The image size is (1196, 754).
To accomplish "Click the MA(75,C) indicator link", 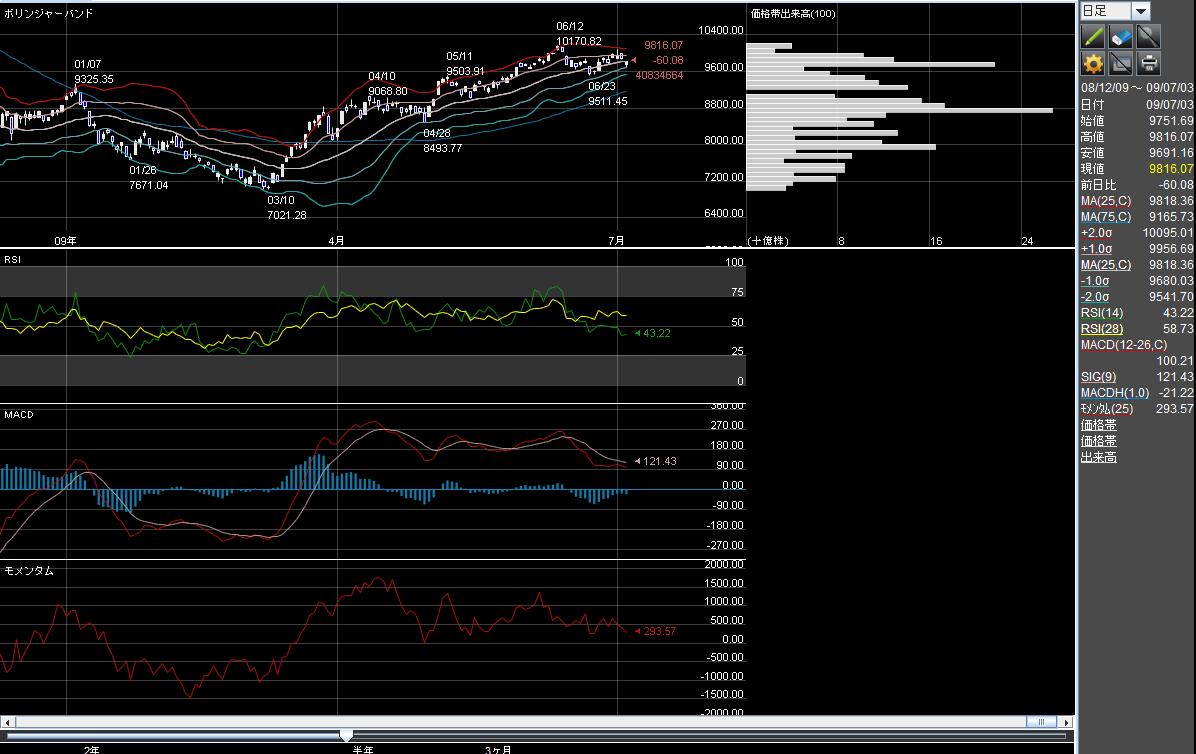I will pyautogui.click(x=1106, y=217).
